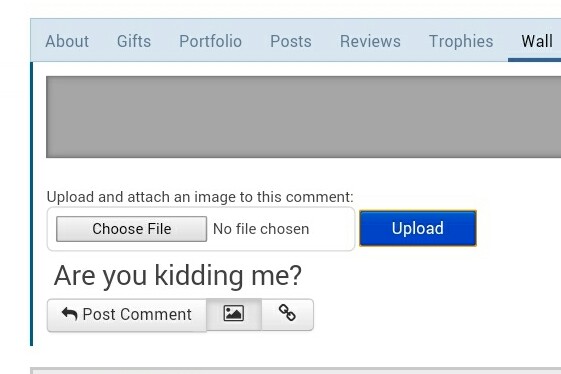Select the Posts tab
561x374 pixels.
(291, 41)
